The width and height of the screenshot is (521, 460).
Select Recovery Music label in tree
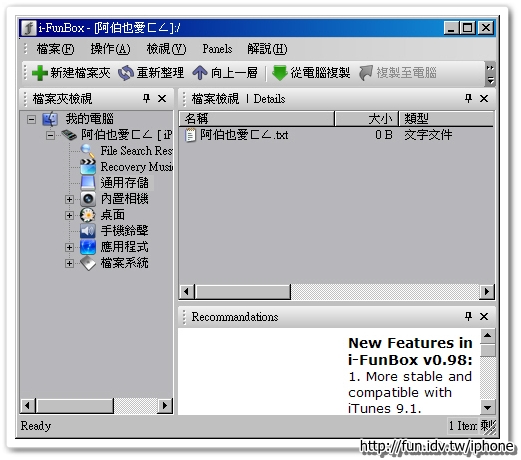click(x=137, y=166)
